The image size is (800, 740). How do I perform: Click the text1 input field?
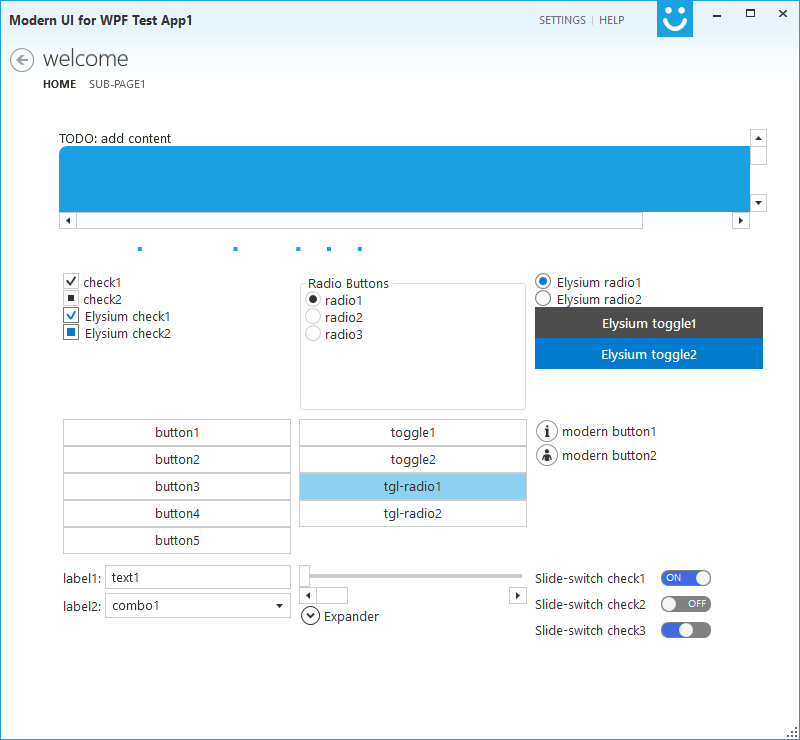tap(198, 577)
